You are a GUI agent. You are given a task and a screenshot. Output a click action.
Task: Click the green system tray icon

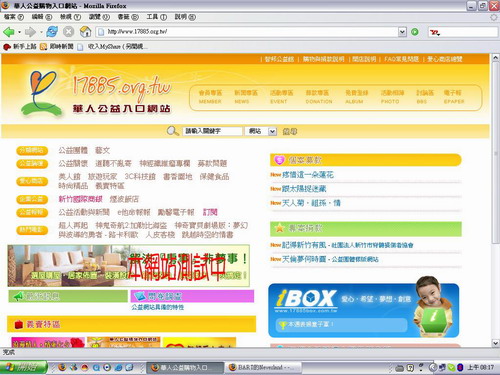(x=451, y=368)
